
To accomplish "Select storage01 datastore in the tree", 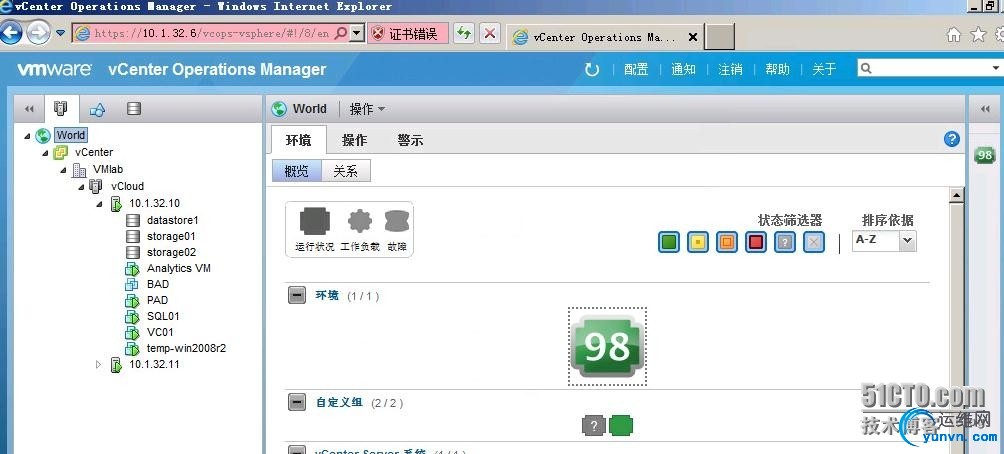I will tap(171, 236).
